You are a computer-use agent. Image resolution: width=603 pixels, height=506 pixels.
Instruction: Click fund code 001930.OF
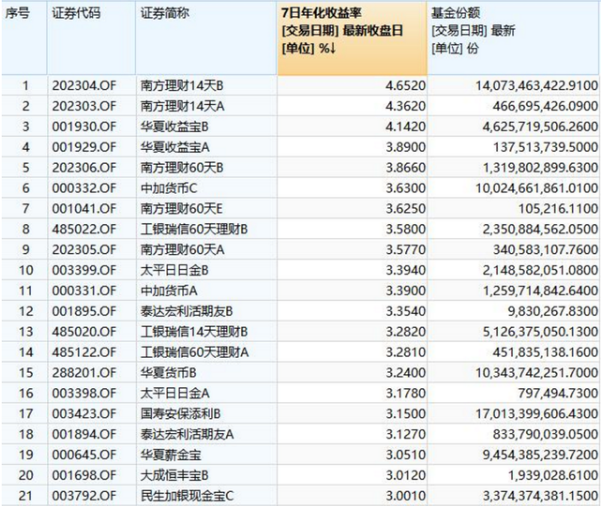click(84, 126)
